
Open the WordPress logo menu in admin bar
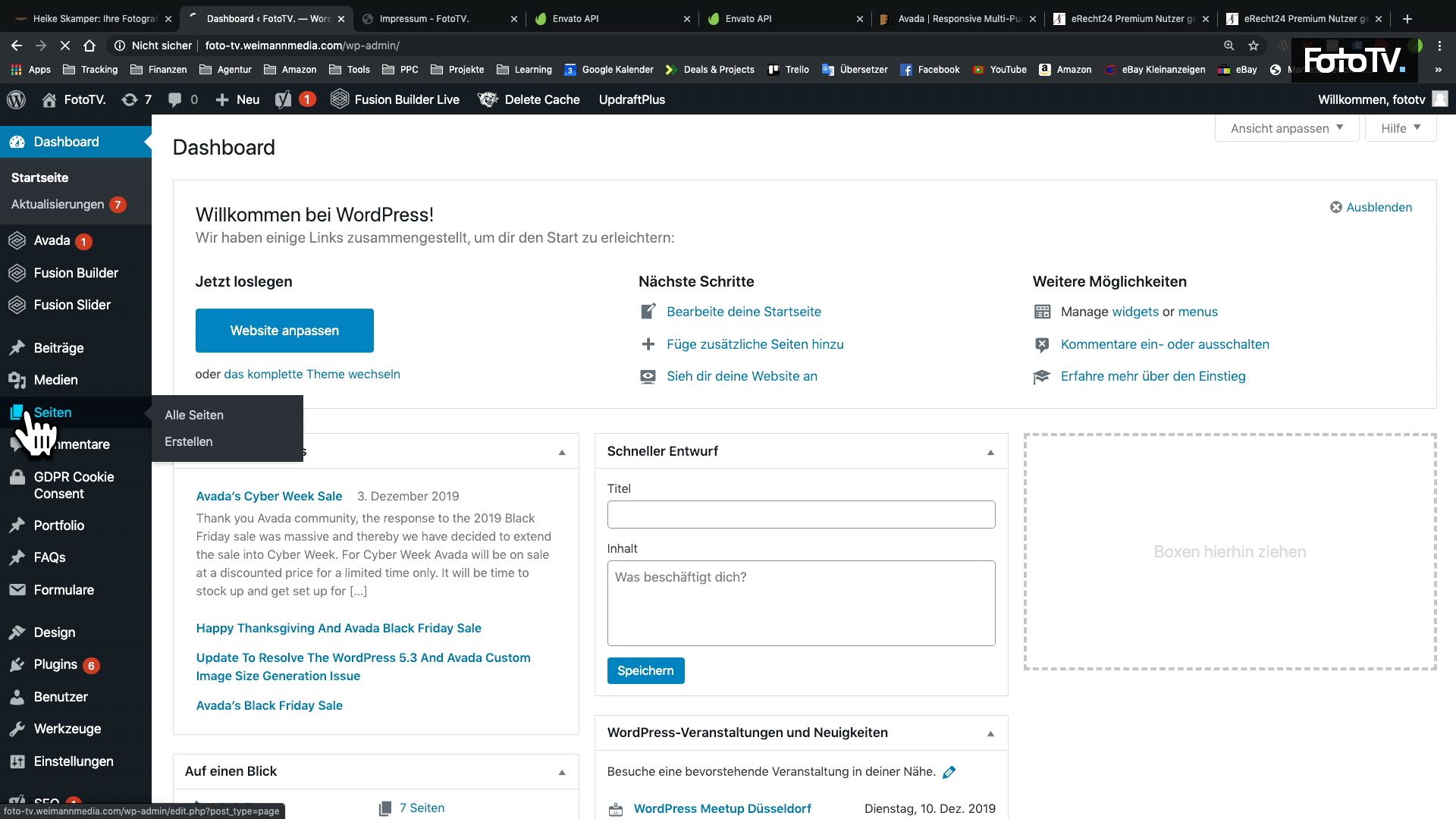[16, 99]
